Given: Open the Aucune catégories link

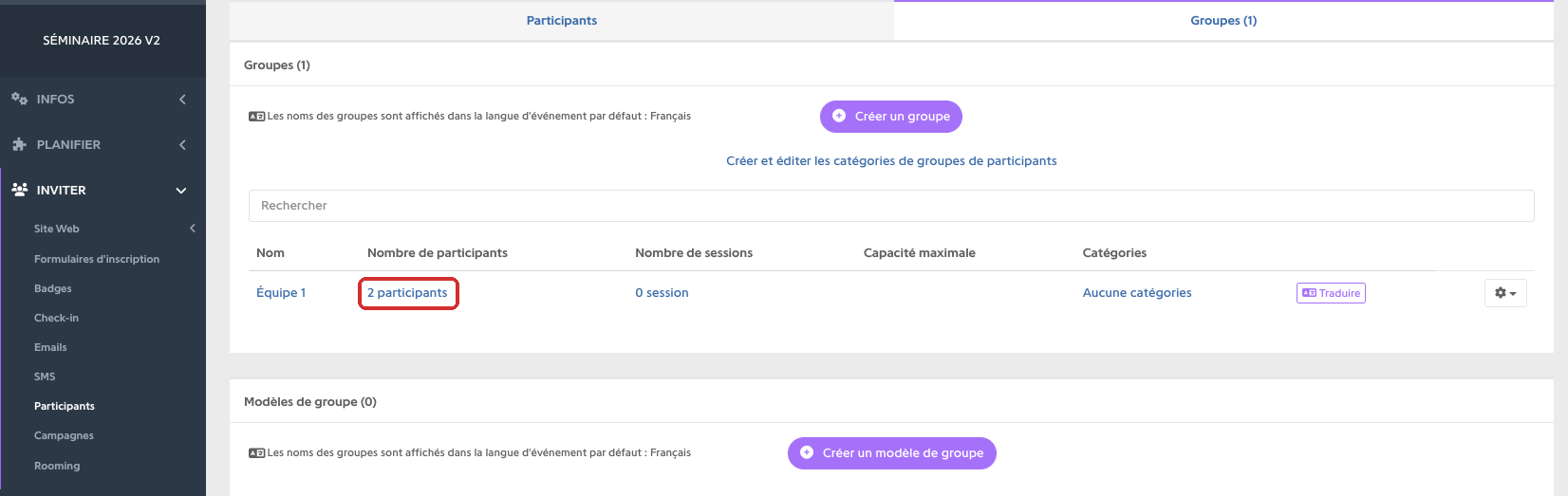Looking at the screenshot, I should point(1137,293).
